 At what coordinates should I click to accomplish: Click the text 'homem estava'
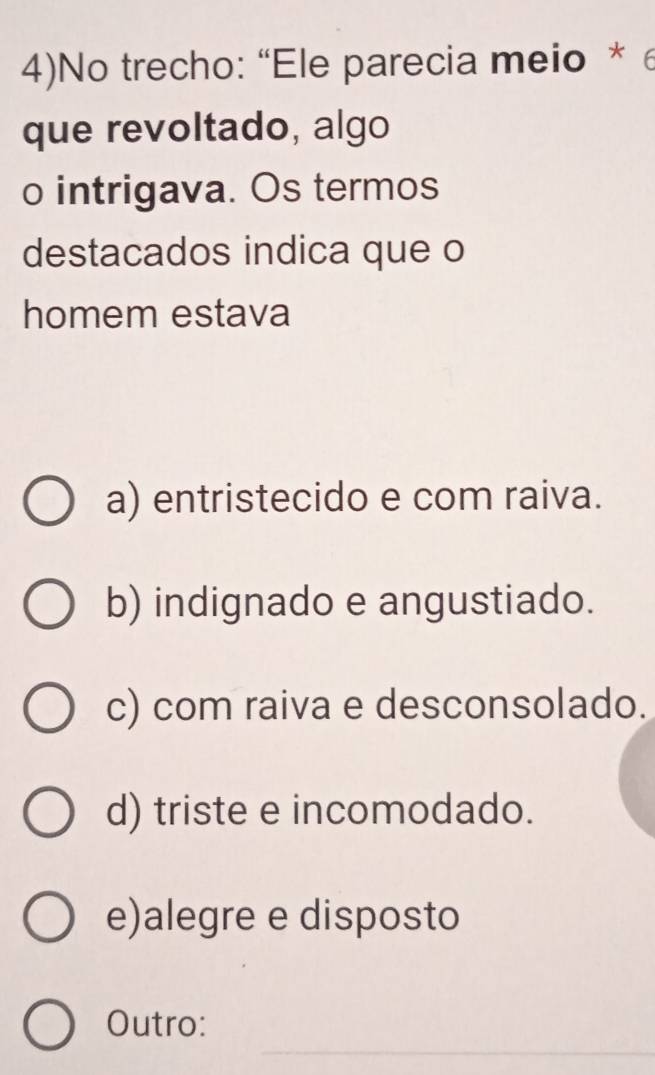tap(157, 316)
